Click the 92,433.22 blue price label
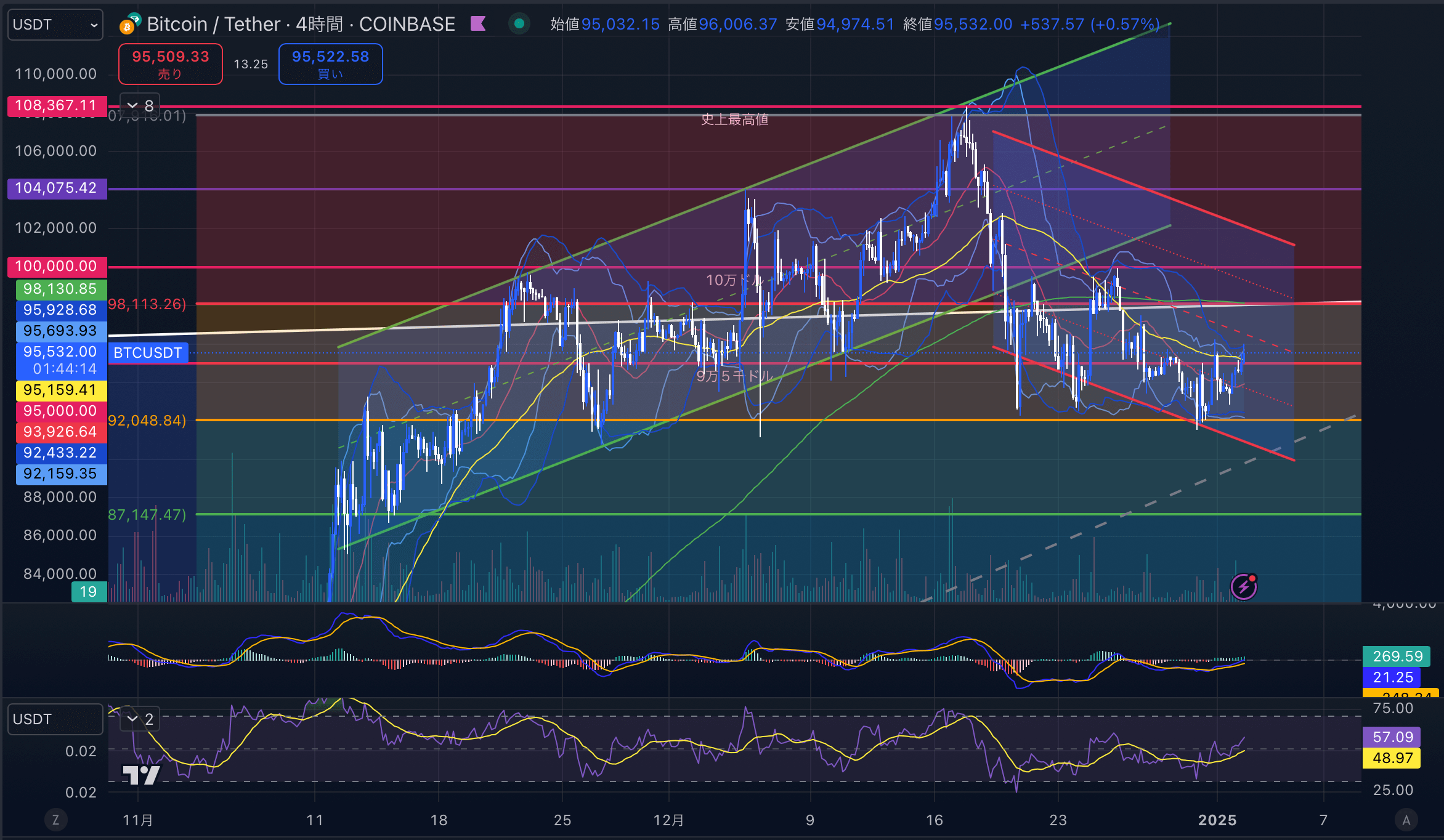 tap(61, 453)
